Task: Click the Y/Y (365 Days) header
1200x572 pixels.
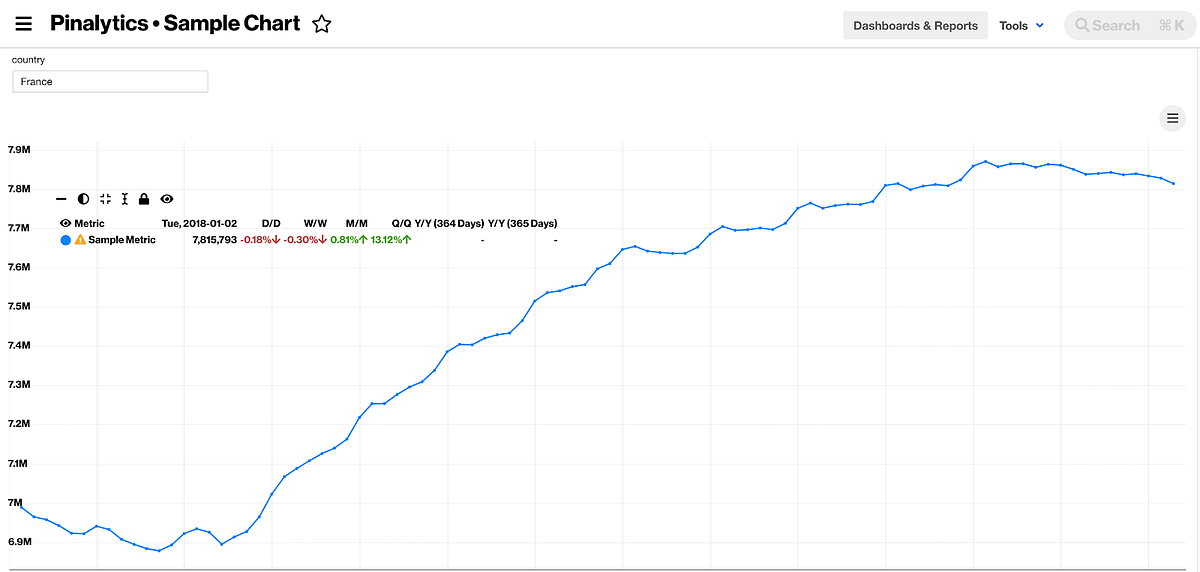Action: 522,223
